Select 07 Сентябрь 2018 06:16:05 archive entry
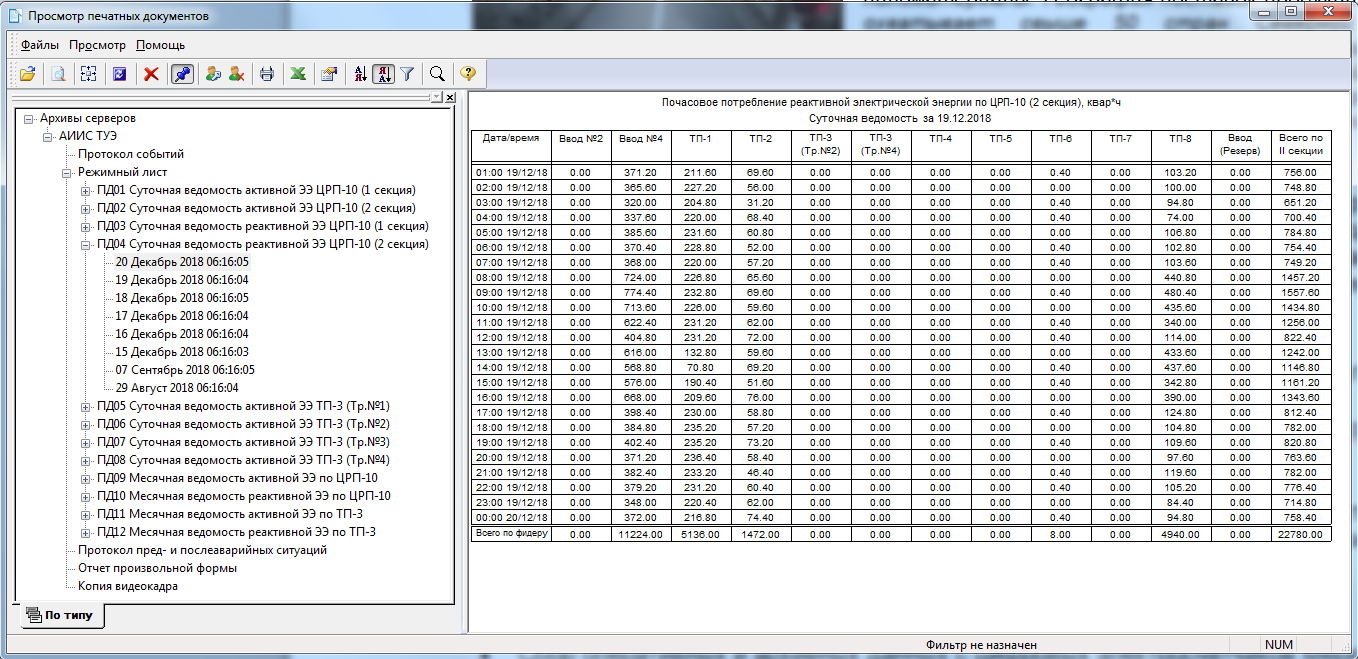The height and width of the screenshot is (659, 1358). (185, 370)
